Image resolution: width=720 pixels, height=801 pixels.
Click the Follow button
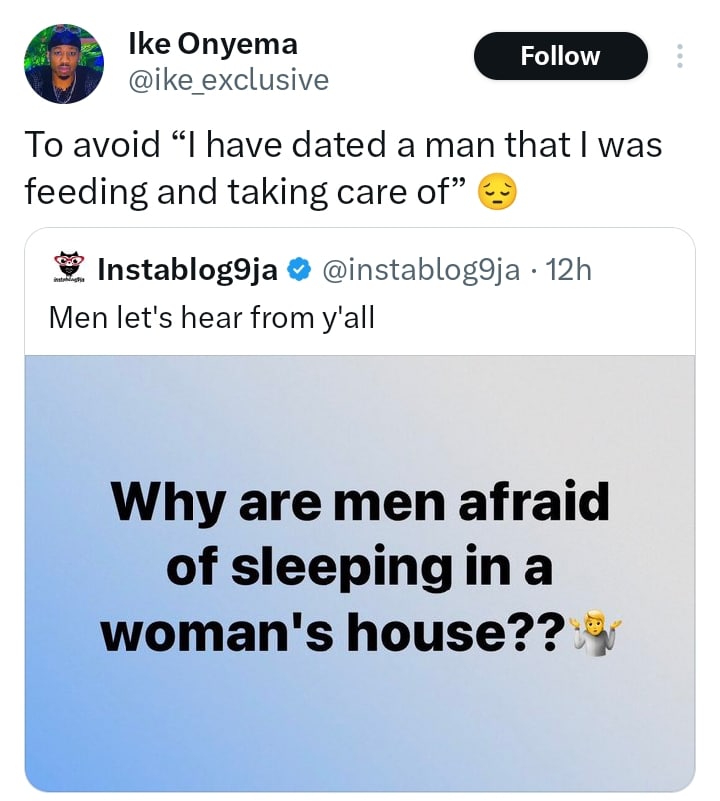pyautogui.click(x=560, y=57)
